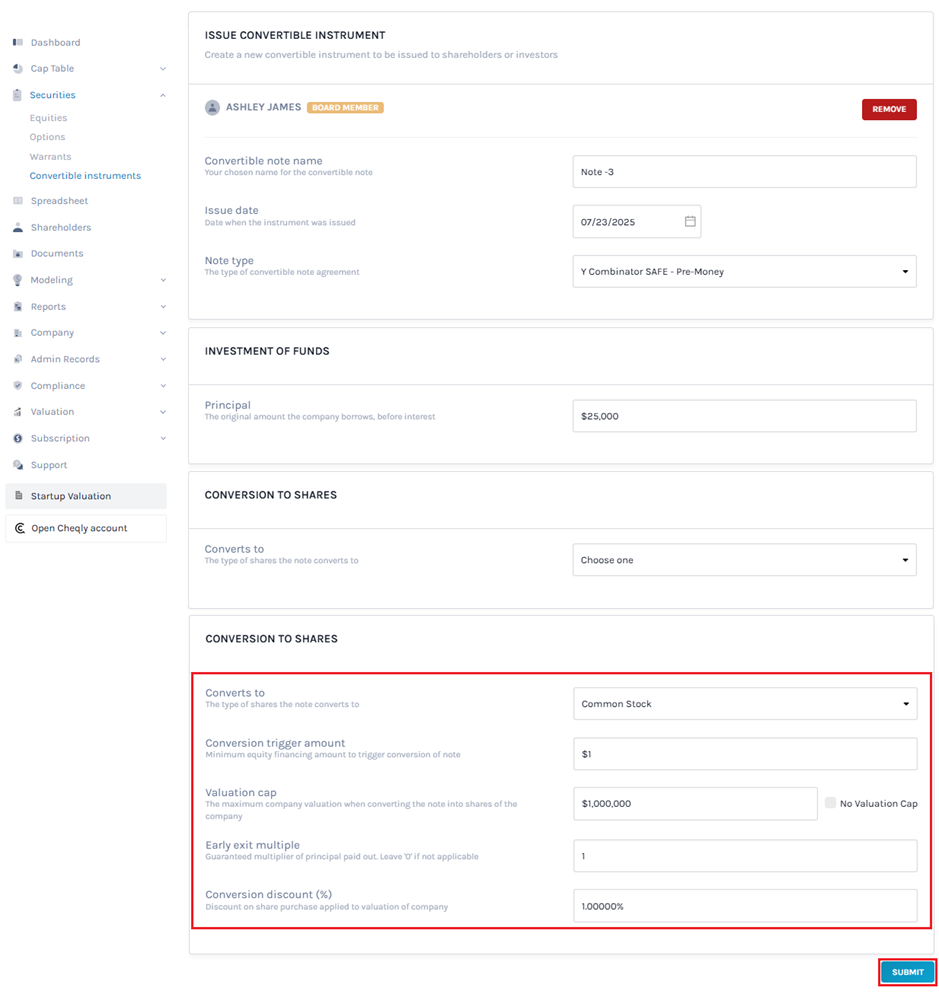
Task: Click the Shareholders person icon
Action: 18,228
